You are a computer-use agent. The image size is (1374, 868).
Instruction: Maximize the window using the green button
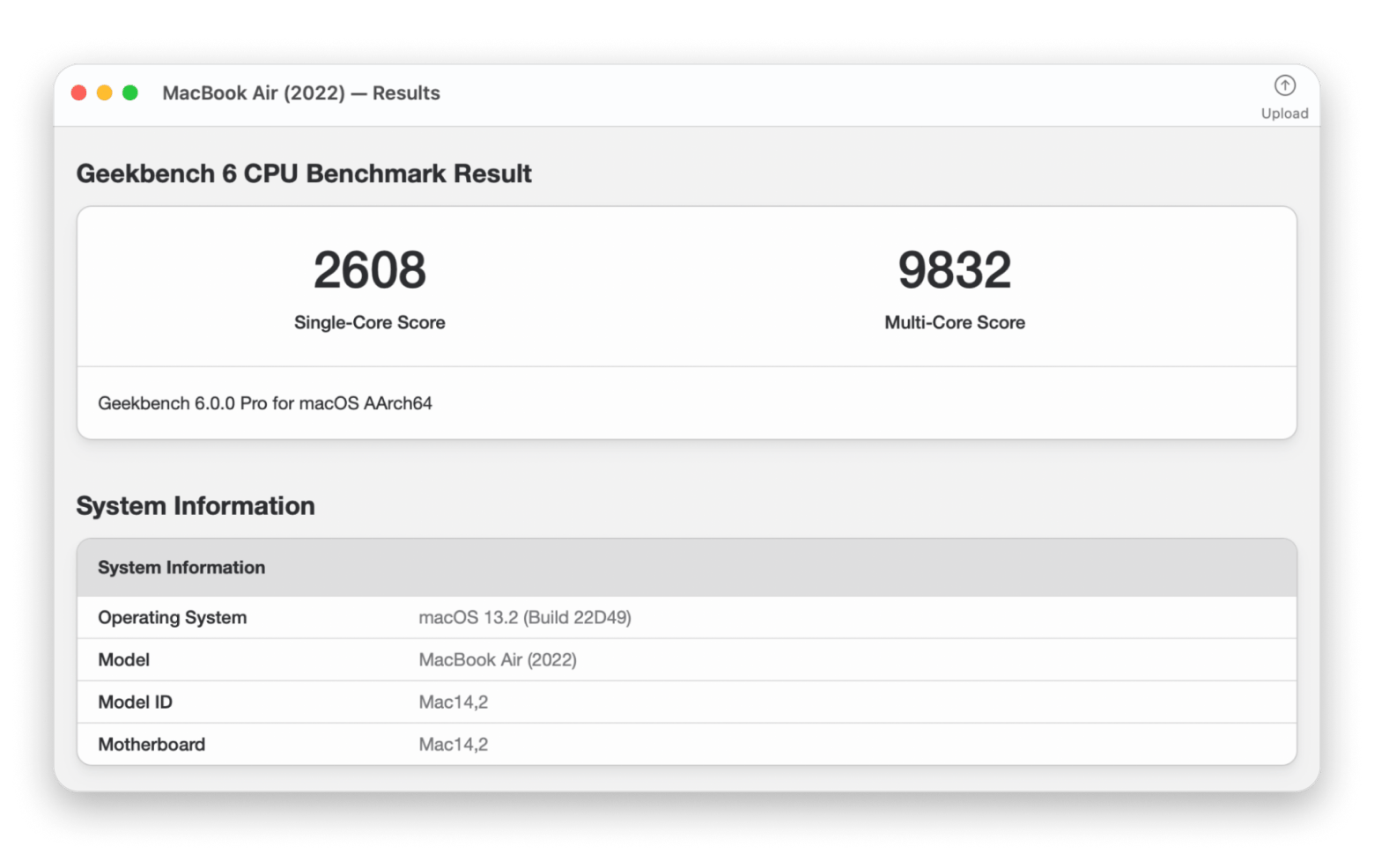coord(129,92)
